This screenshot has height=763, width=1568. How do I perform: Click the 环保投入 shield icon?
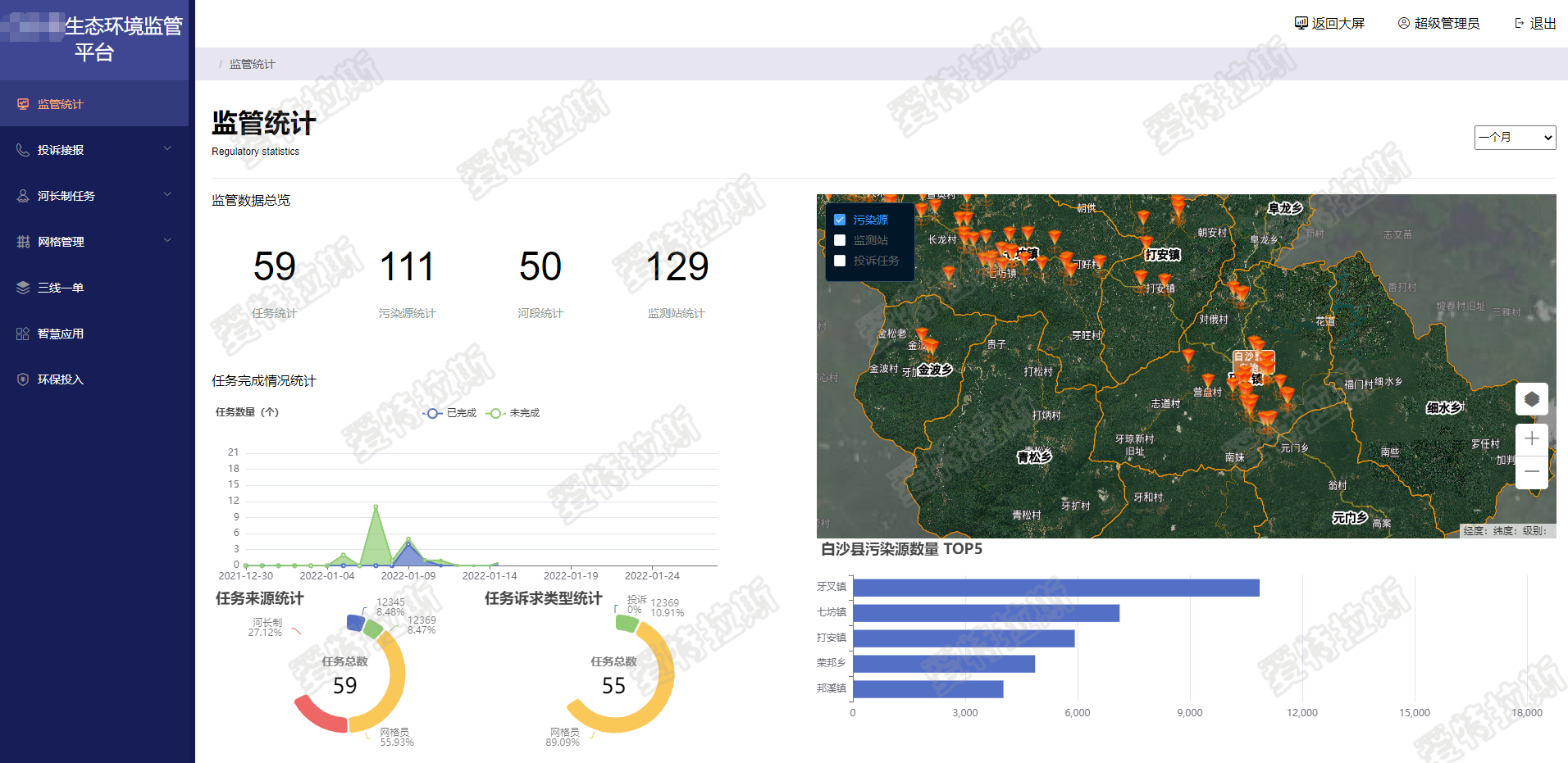(23, 379)
